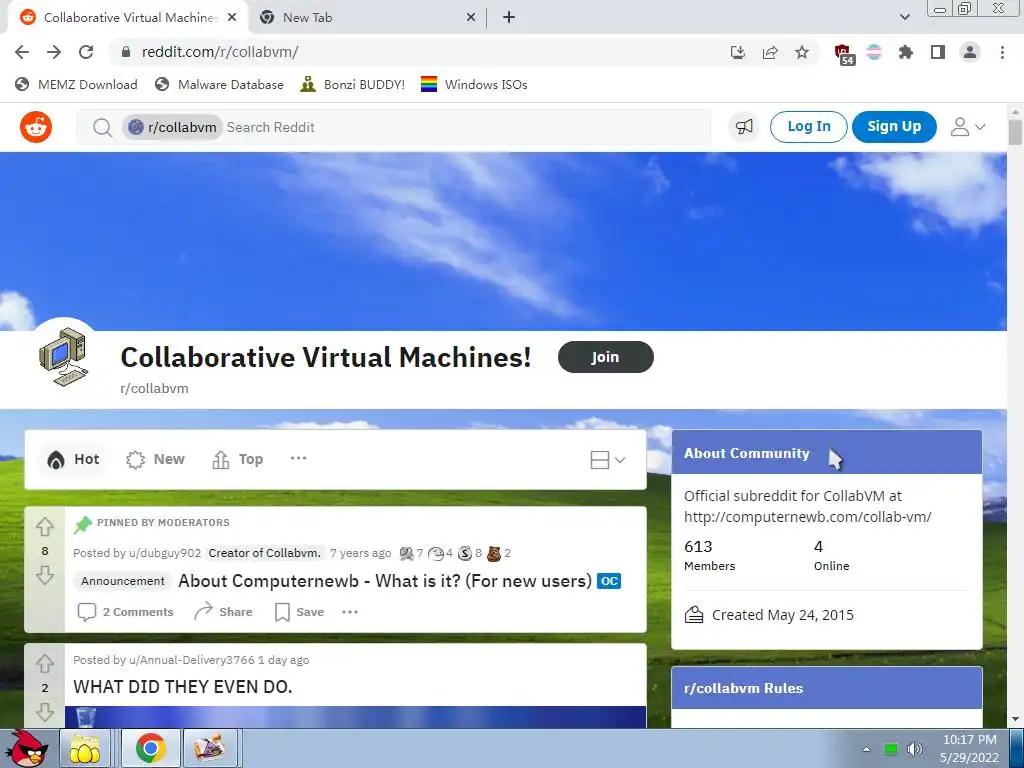Screen dimensions: 1024x768
Task: Open the Malware Database bookmark
Action: 219,85
